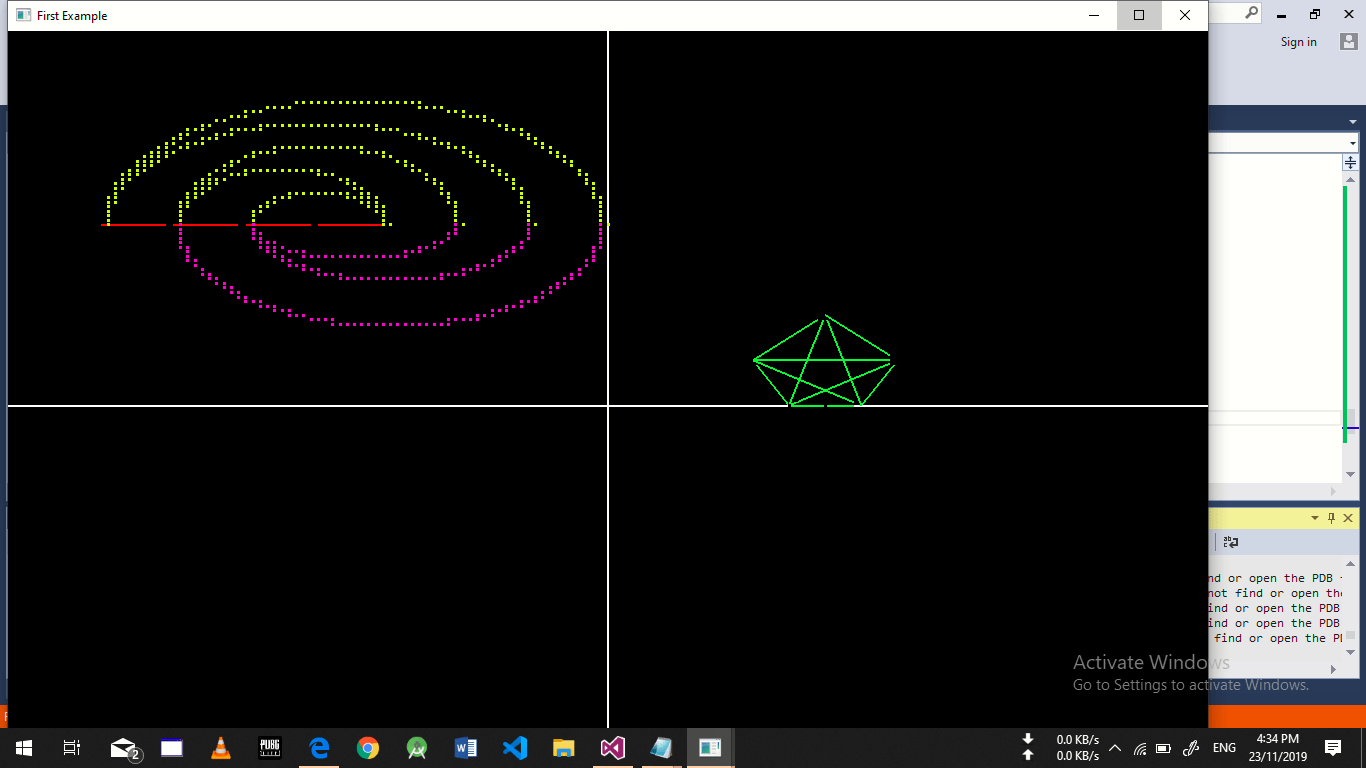
Task: Open the Output panel window position dropdown
Action: coord(1315,518)
